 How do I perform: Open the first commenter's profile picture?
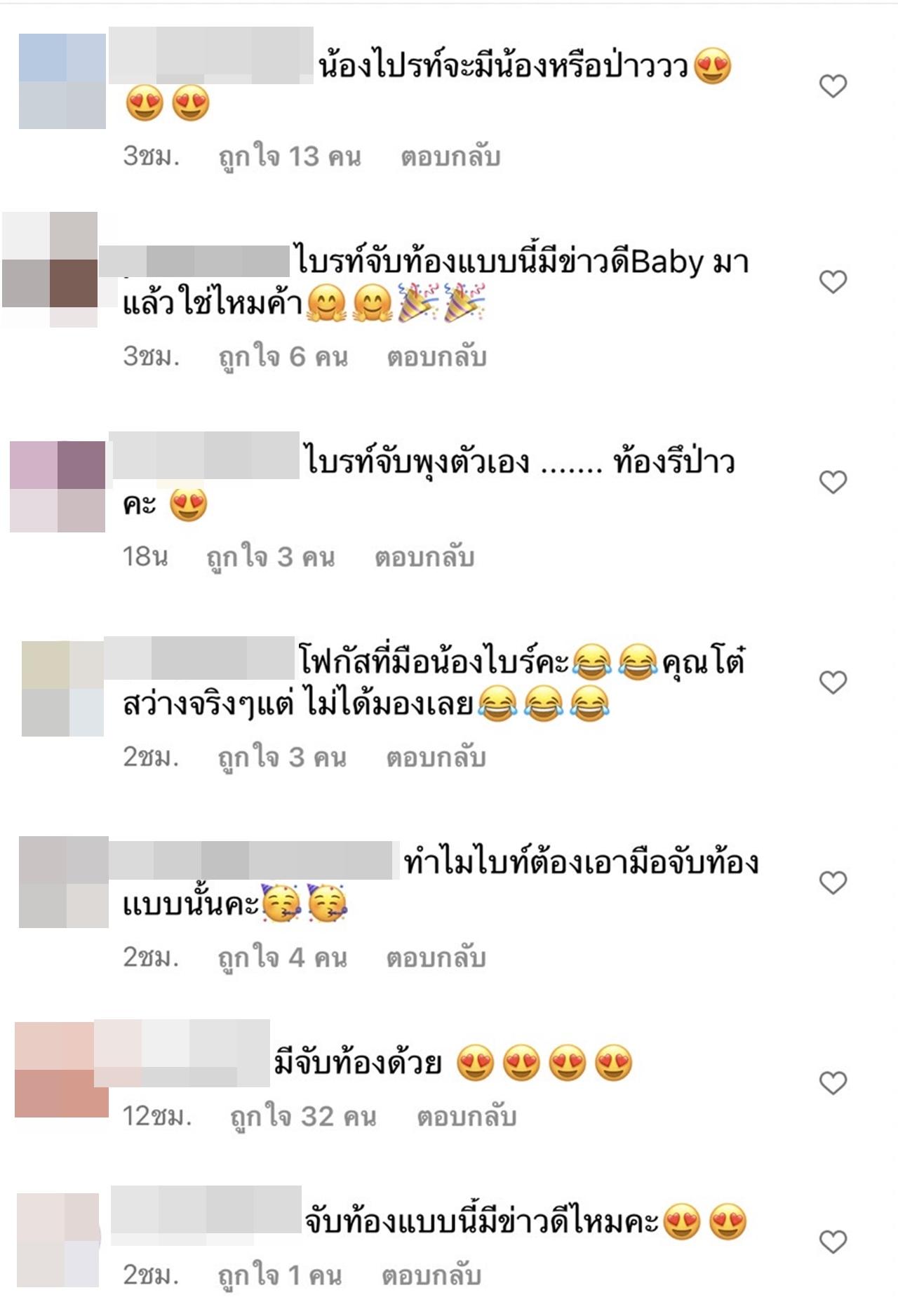point(62,81)
